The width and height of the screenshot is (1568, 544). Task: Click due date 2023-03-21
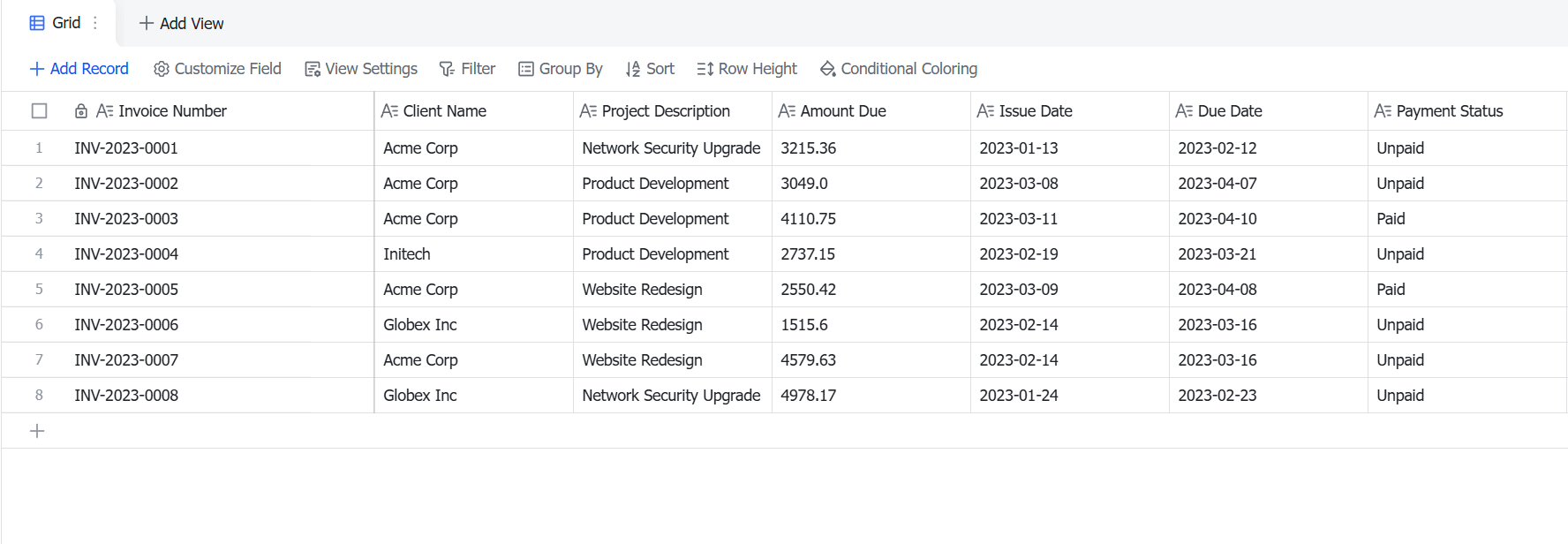tap(1269, 254)
